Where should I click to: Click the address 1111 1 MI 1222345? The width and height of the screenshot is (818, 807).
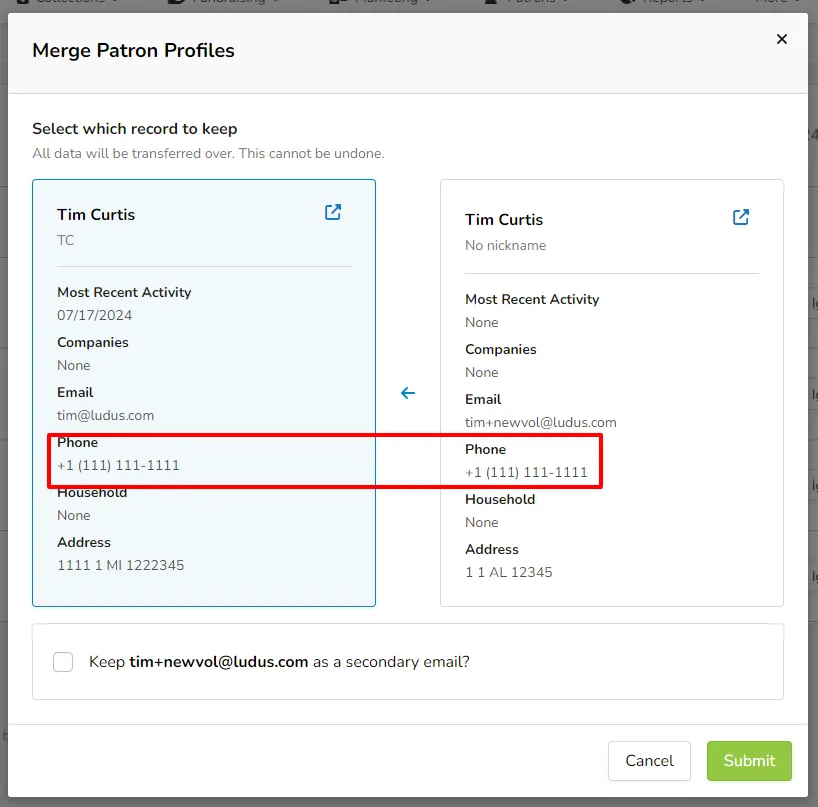[121, 565]
